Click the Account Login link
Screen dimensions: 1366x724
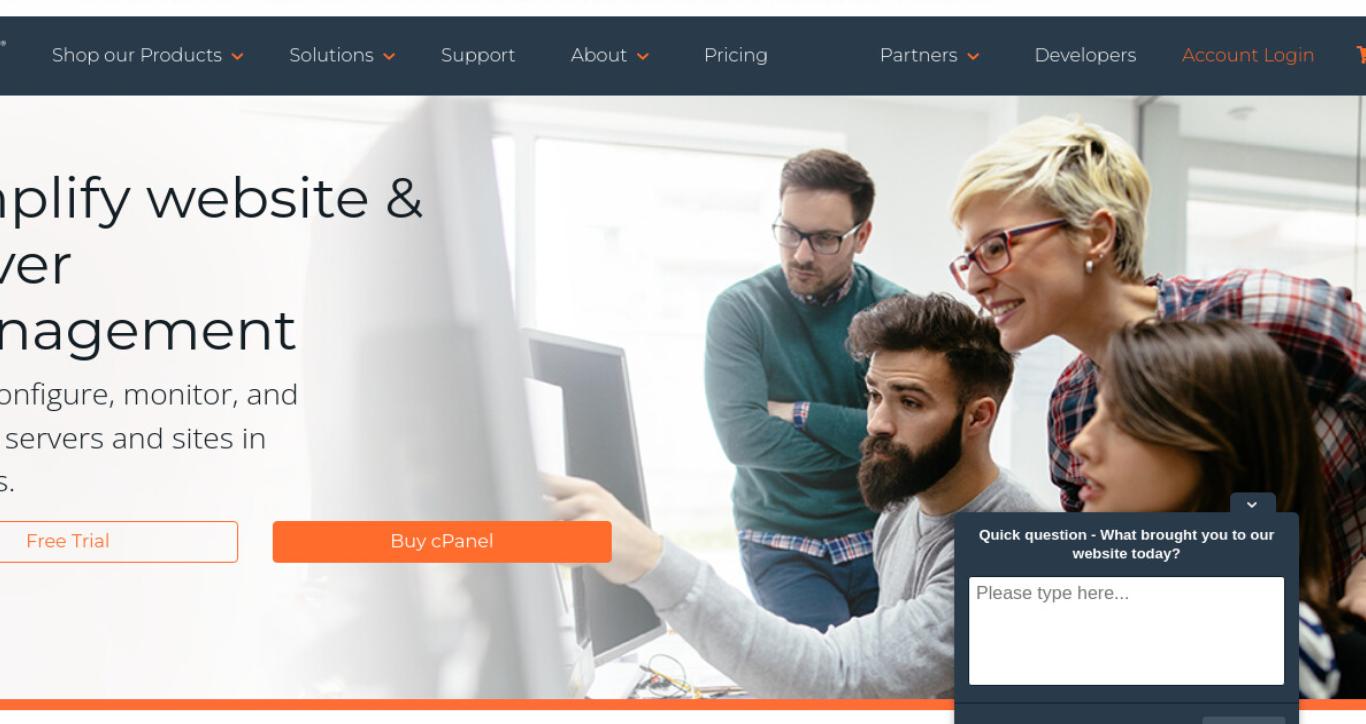1248,55
